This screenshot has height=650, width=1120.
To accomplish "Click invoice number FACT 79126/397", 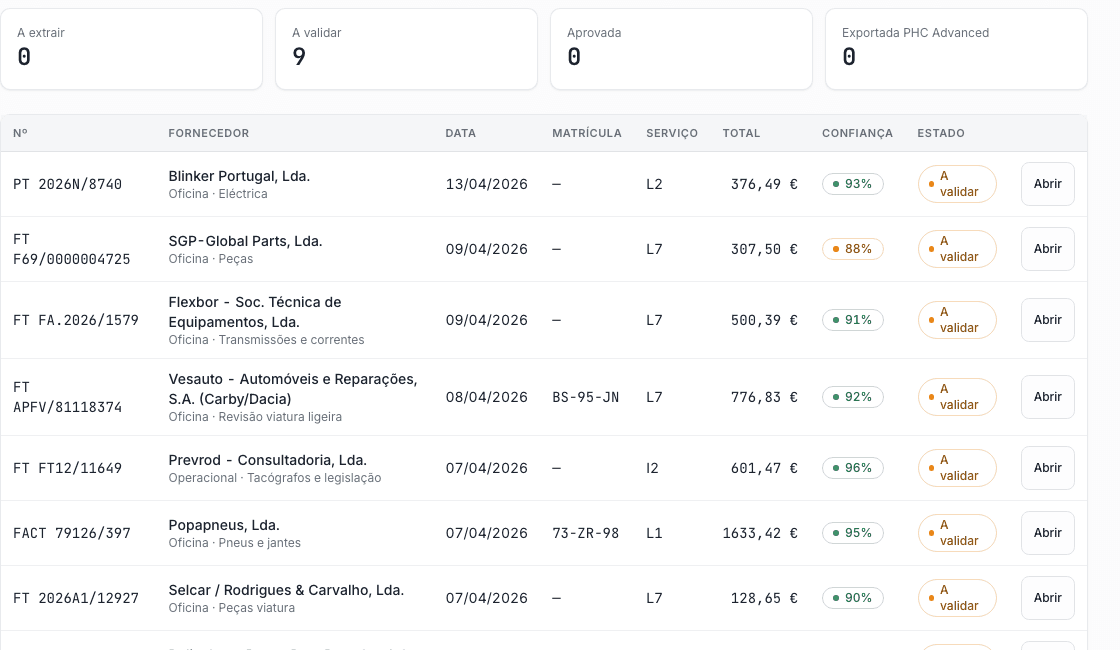I will (x=71, y=533).
